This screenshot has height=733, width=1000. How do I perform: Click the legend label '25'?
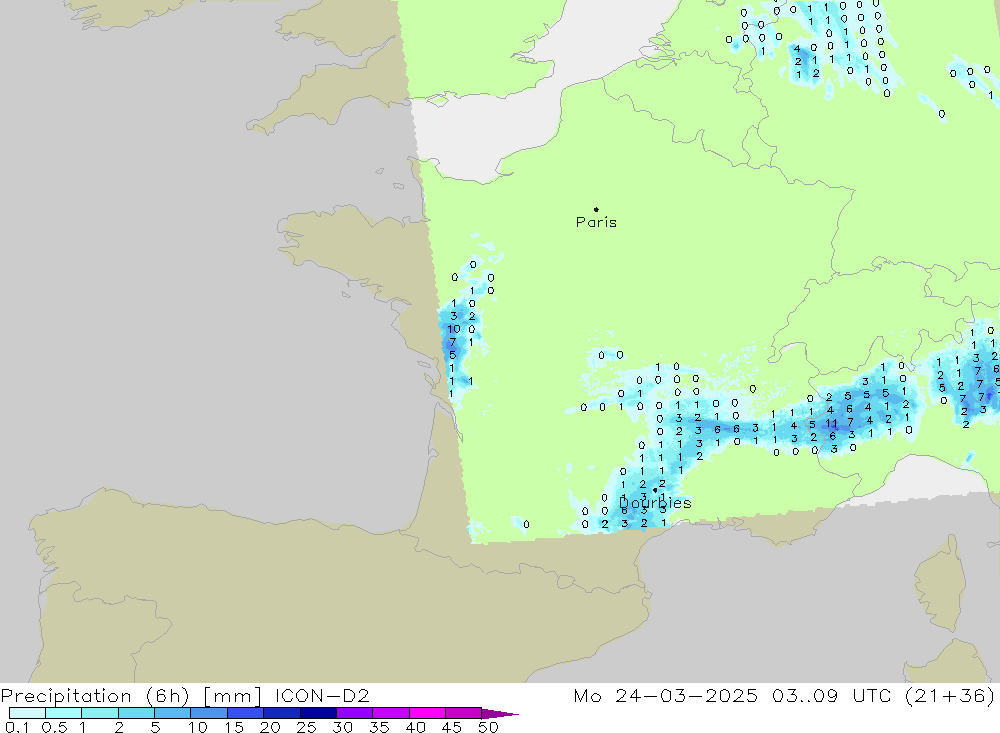[306, 727]
